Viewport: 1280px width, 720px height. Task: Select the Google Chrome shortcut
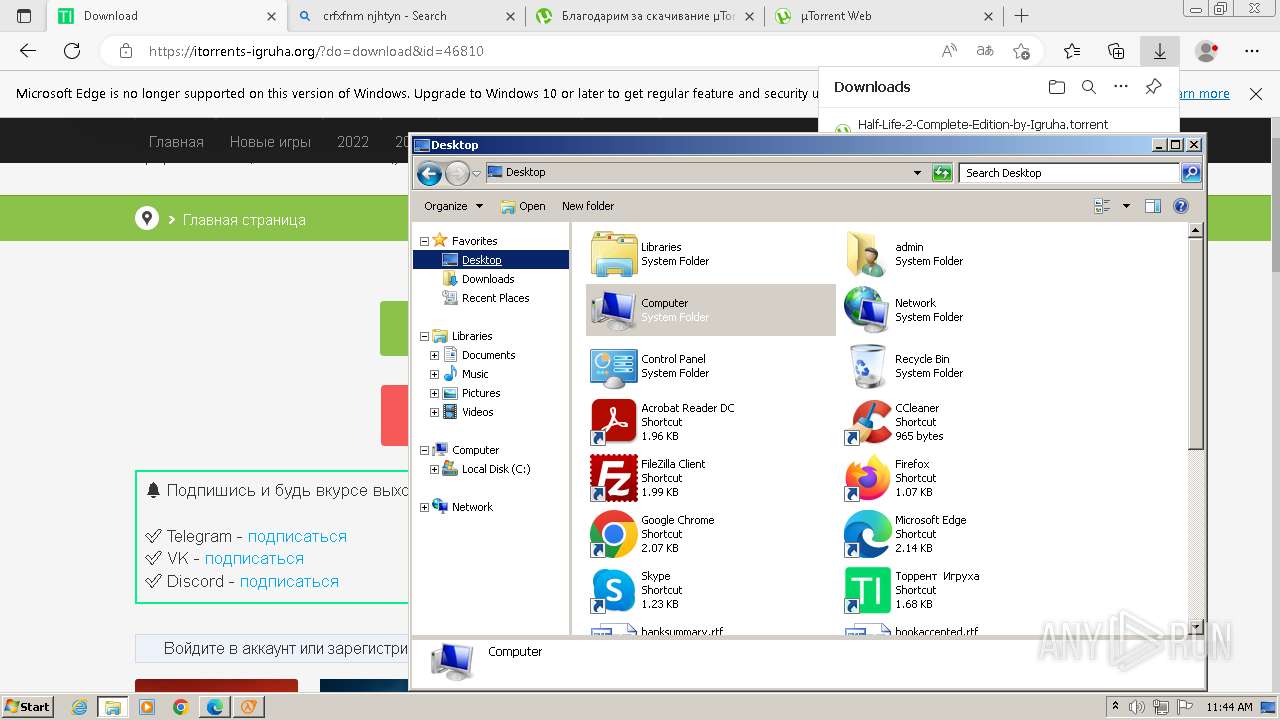pos(613,534)
